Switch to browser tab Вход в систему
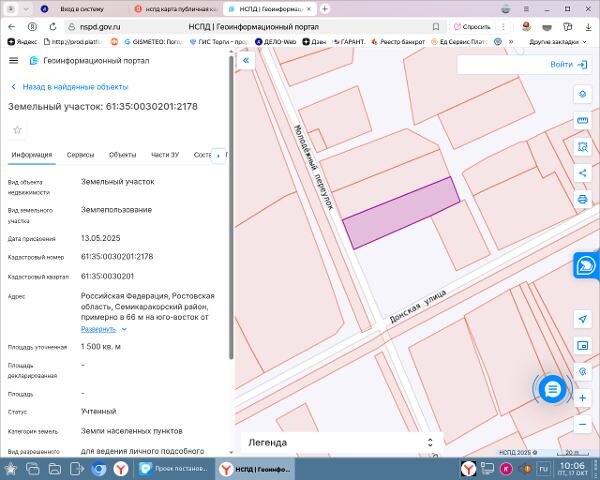The height and width of the screenshot is (480, 600). click(x=82, y=9)
